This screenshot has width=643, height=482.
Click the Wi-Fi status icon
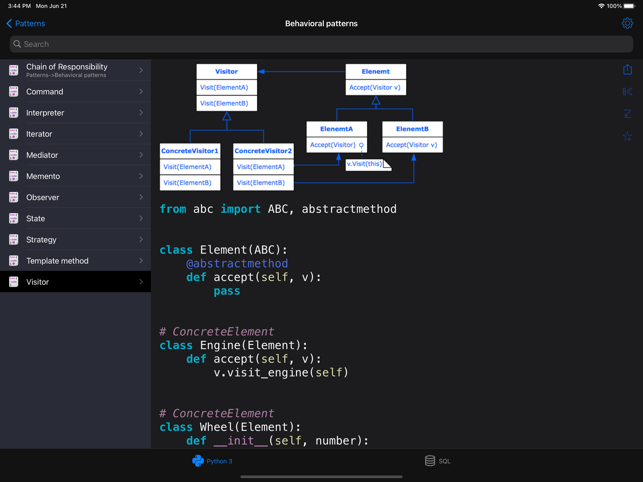tap(601, 6)
